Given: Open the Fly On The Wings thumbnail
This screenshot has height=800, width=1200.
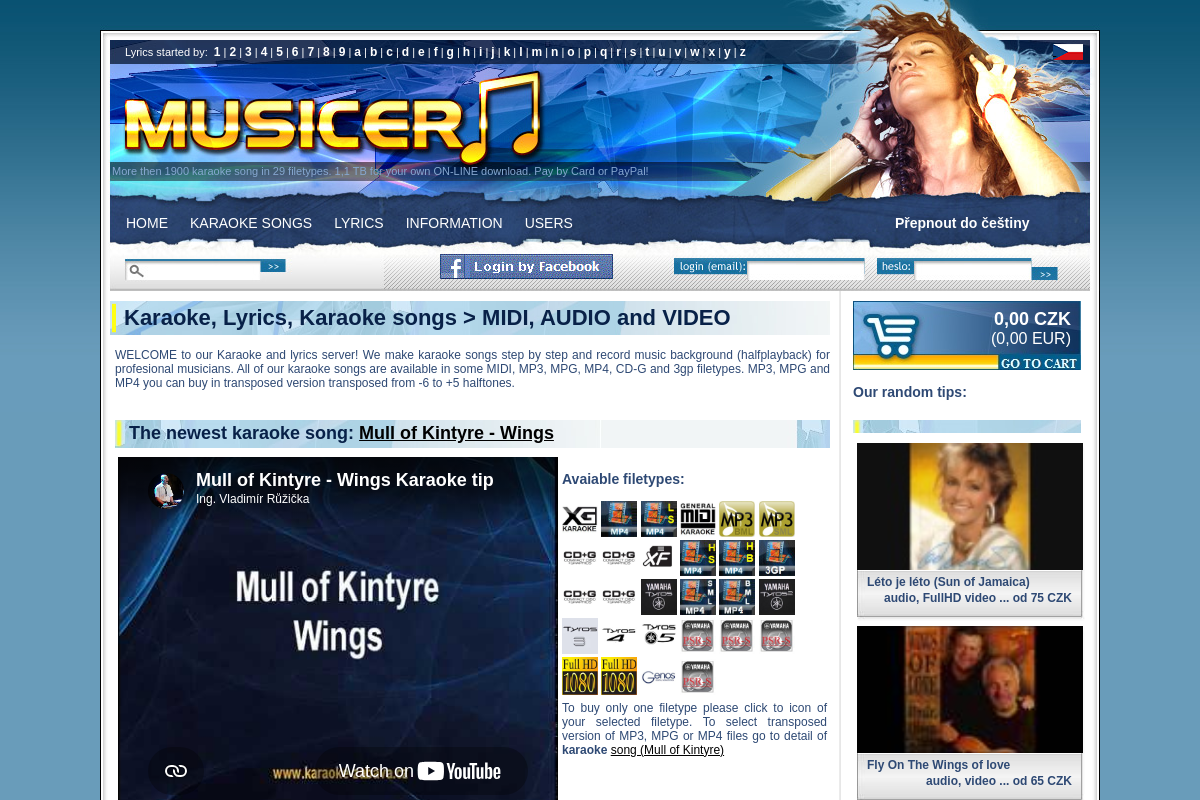Looking at the screenshot, I should click(970, 690).
